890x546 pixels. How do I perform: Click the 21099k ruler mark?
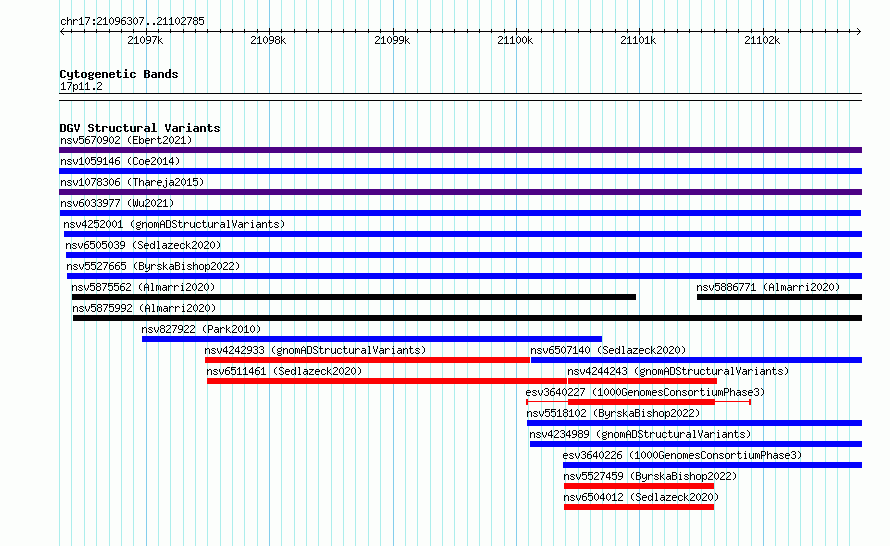[x=392, y=40]
